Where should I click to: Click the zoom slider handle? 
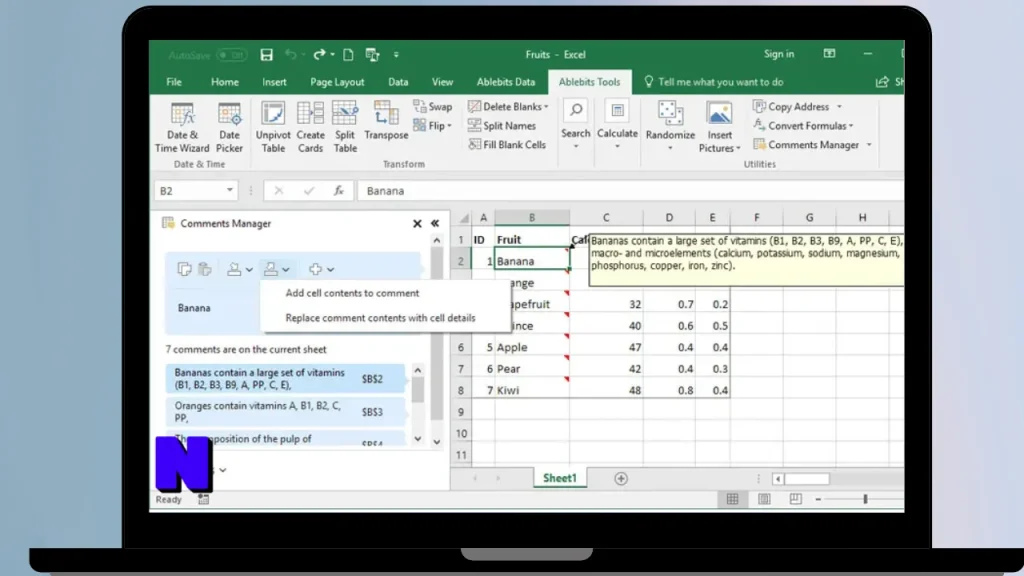pos(866,500)
